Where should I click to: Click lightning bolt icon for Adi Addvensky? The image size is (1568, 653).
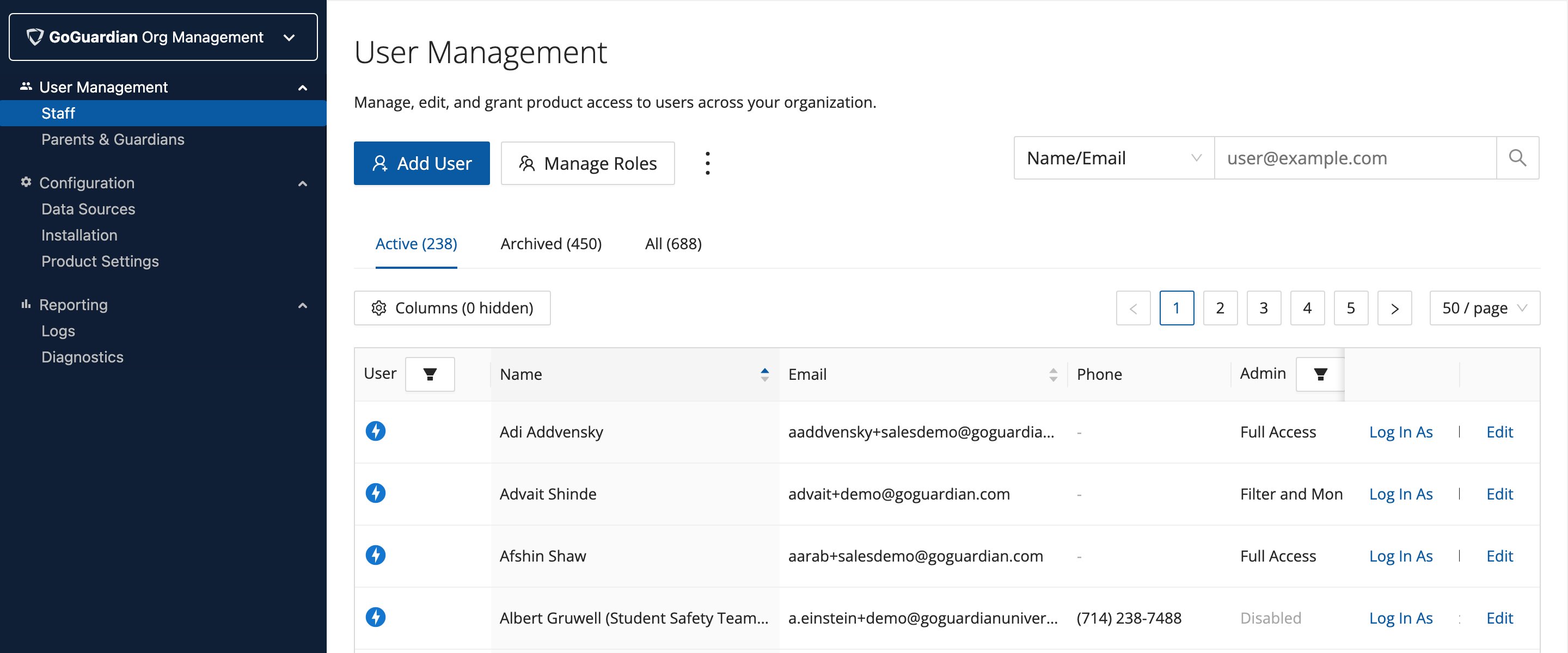coord(376,431)
